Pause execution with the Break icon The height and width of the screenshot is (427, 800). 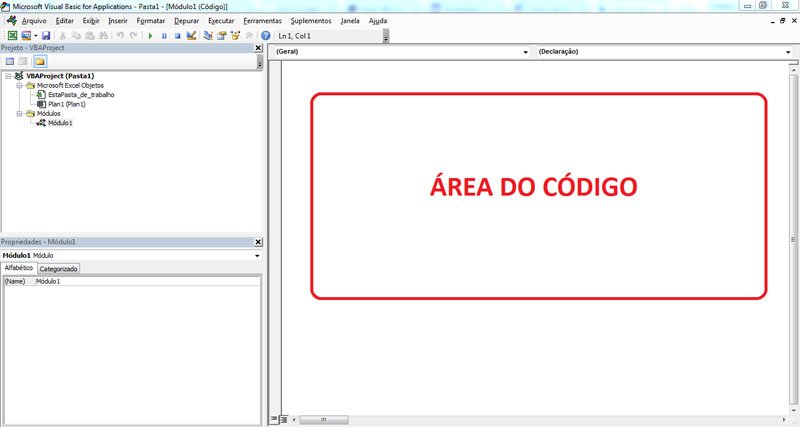click(164, 35)
